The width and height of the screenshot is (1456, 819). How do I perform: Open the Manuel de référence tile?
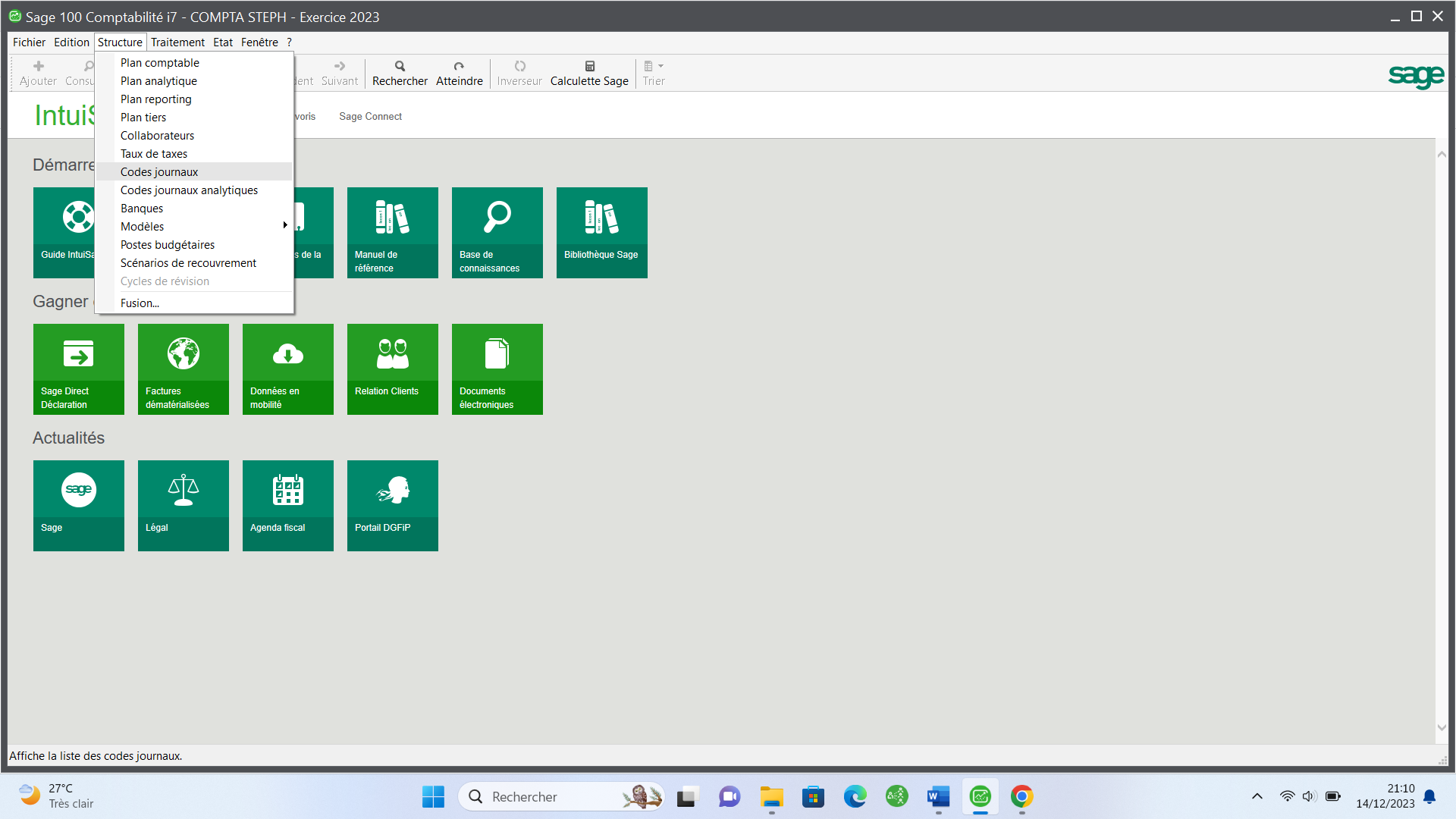coord(392,232)
